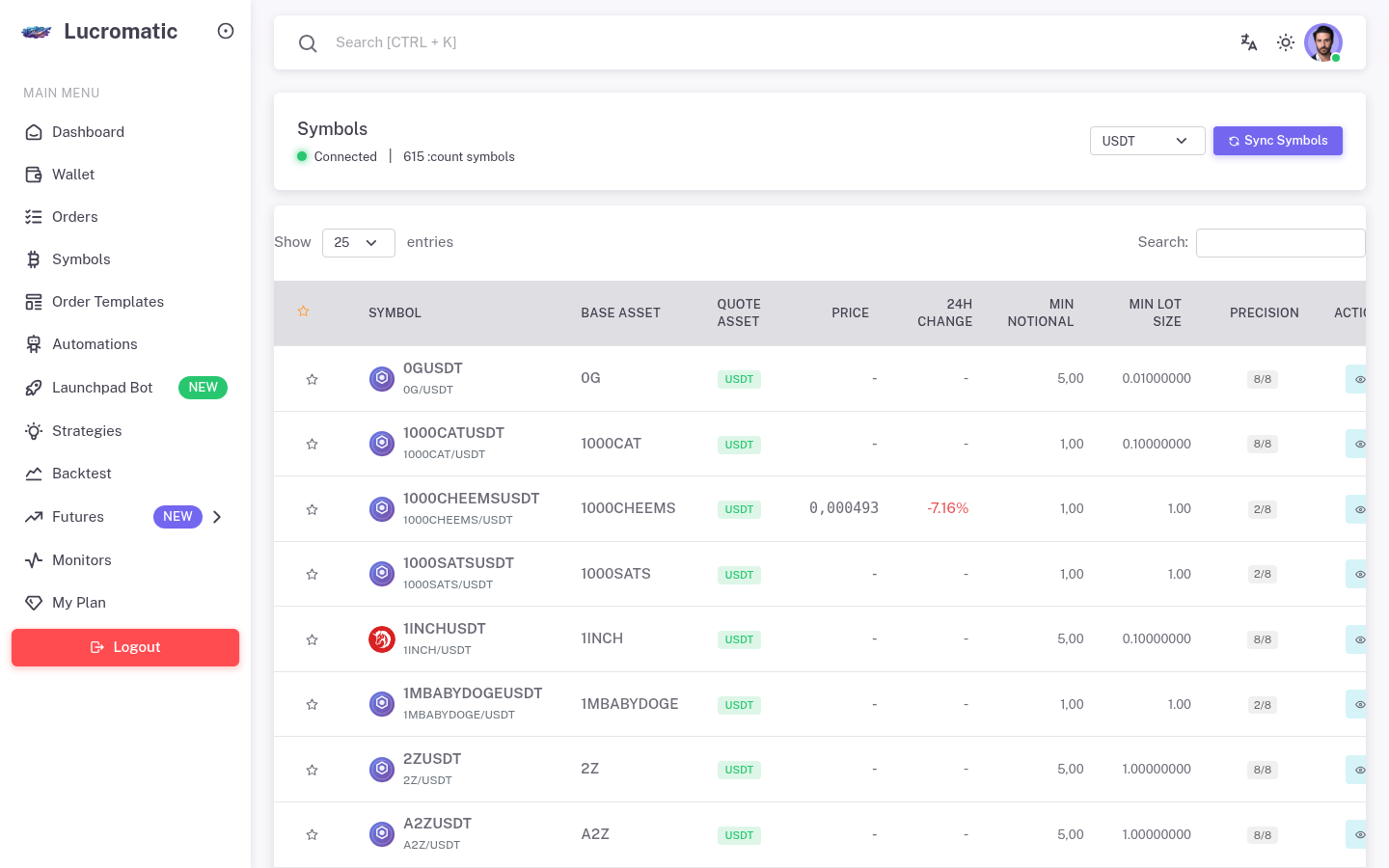Expand the Futures submenu chevron
Viewport: 1389px width, 868px height.
(x=217, y=517)
